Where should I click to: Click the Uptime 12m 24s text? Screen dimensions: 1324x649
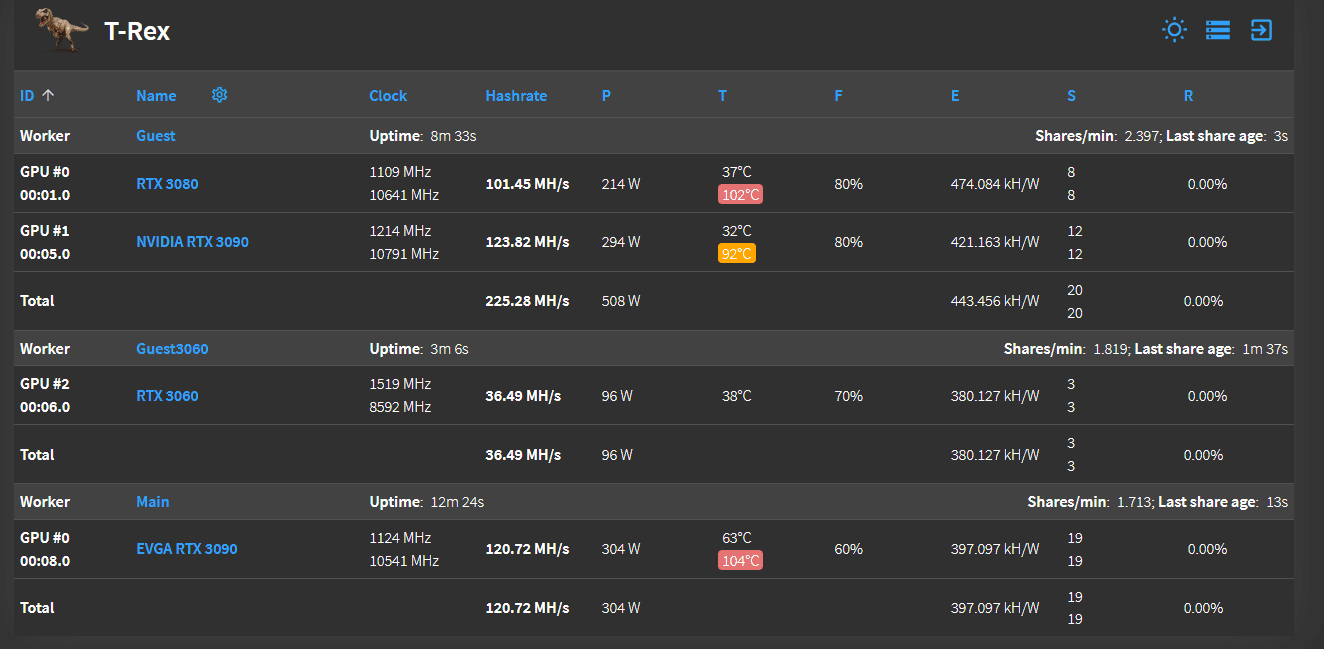(427, 502)
